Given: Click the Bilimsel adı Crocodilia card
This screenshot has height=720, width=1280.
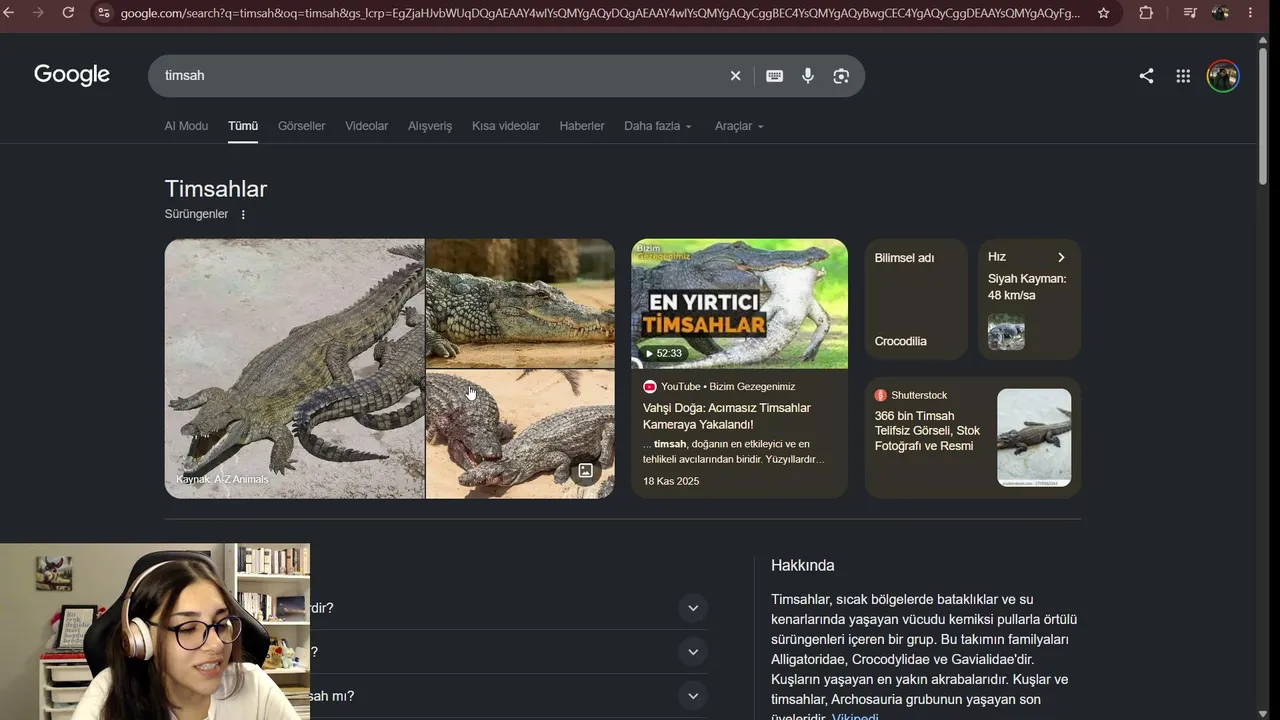Looking at the screenshot, I should click(916, 299).
